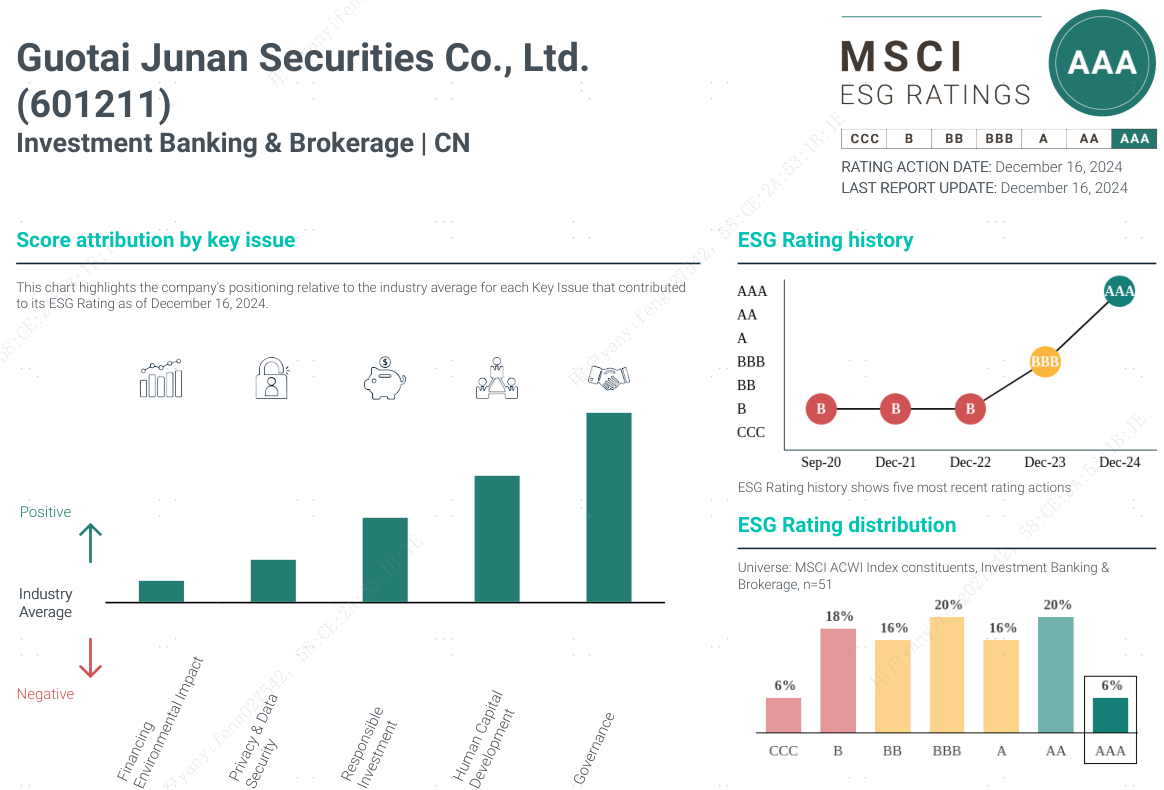The image size is (1164, 790).
Task: Click the BBB cell in rating scale
Action: pyautogui.click(x=999, y=139)
